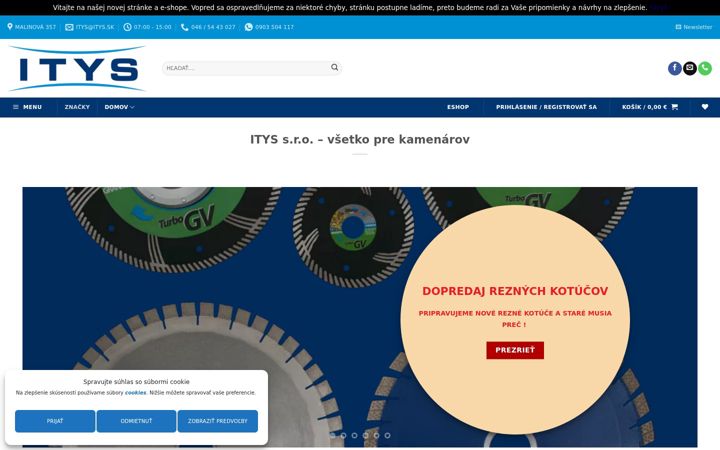Open Prihlásenie / Registrovať sa
The width and height of the screenshot is (720, 450).
coord(546,107)
